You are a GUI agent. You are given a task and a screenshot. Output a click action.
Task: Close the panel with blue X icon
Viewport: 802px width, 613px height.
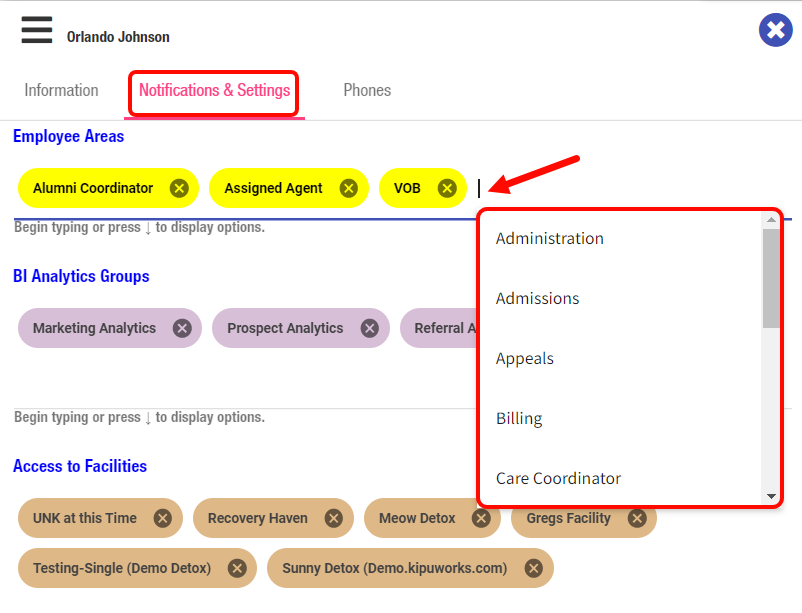[775, 30]
